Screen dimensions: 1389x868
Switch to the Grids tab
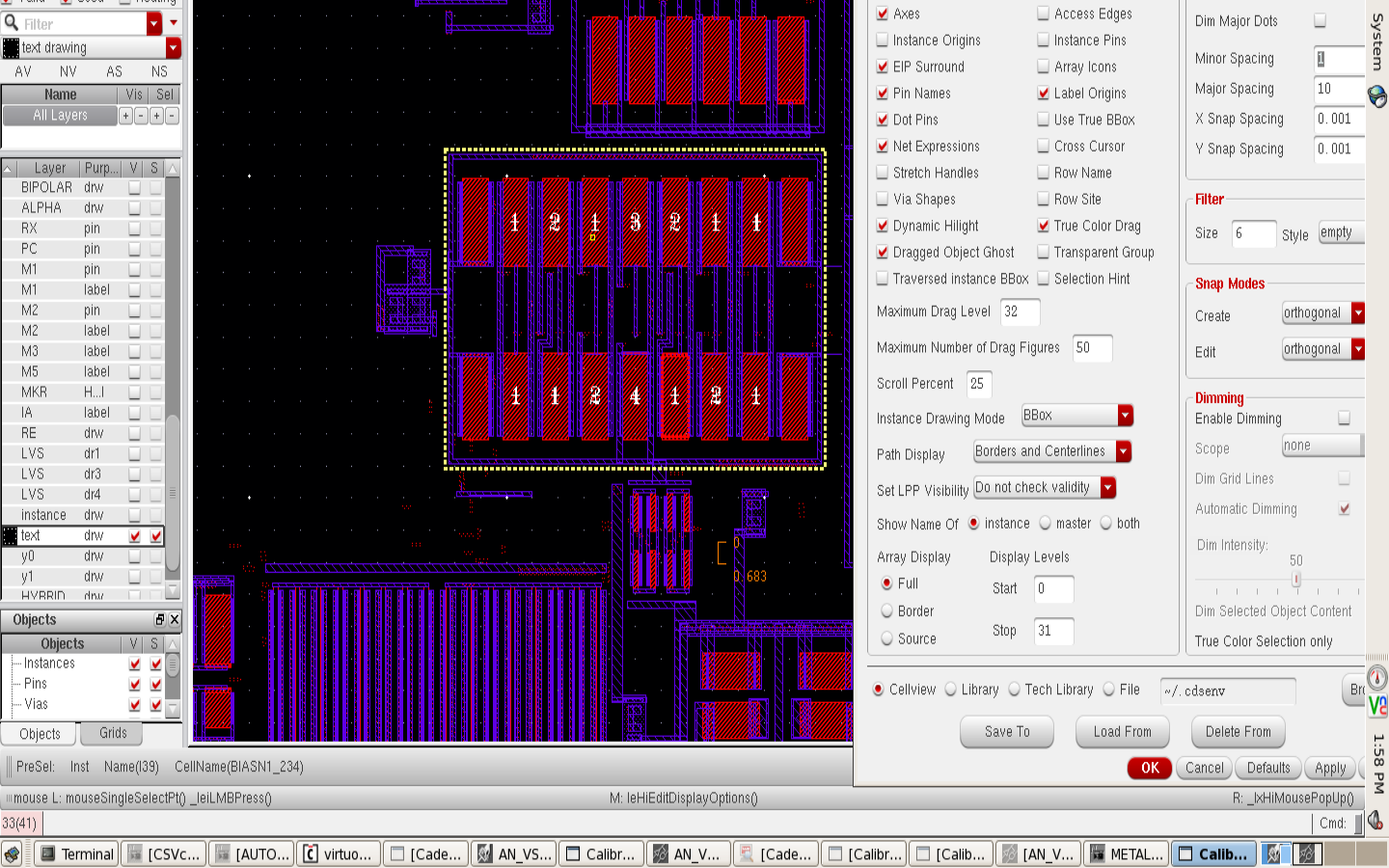pos(113,733)
